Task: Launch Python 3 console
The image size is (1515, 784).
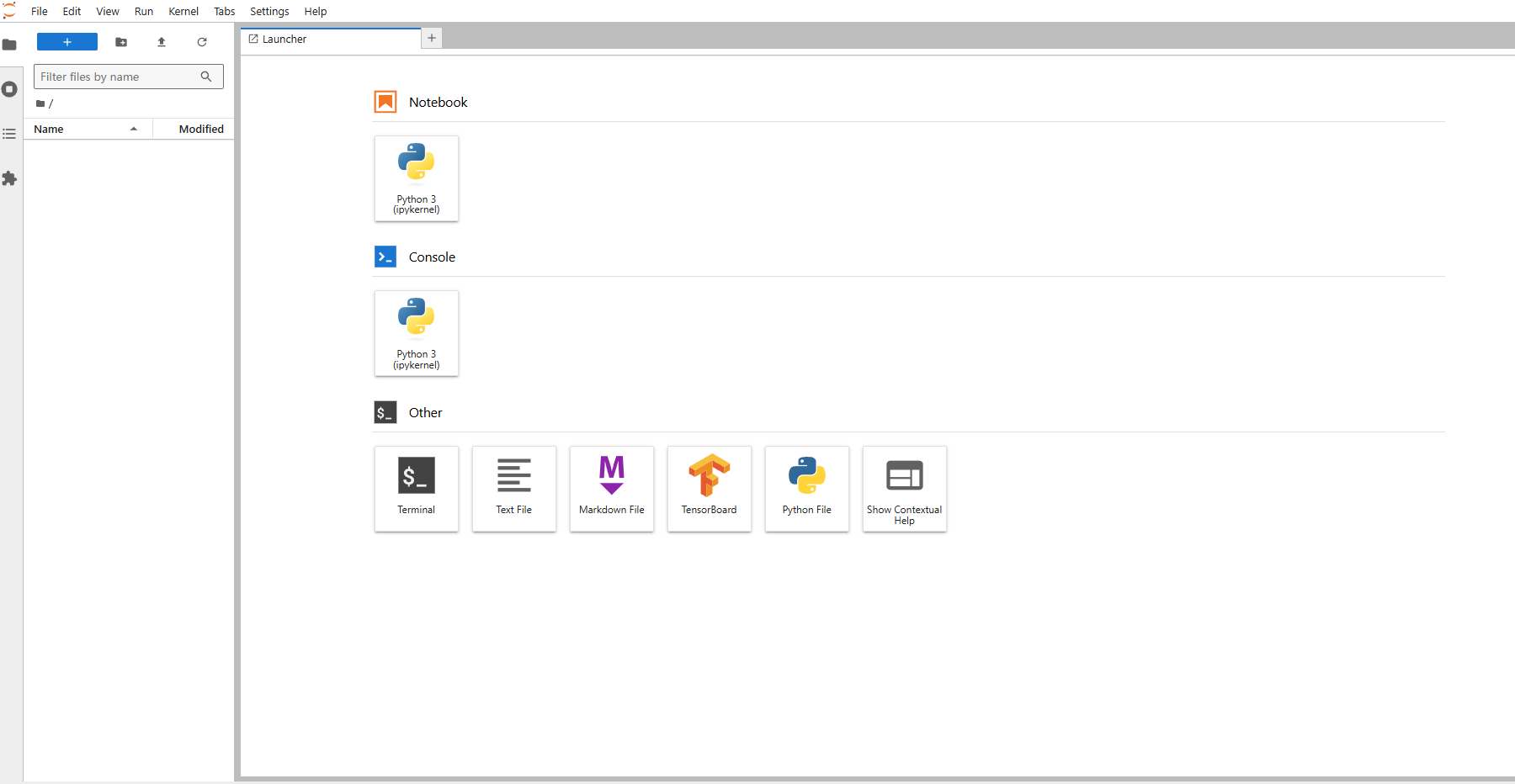Action: click(417, 333)
